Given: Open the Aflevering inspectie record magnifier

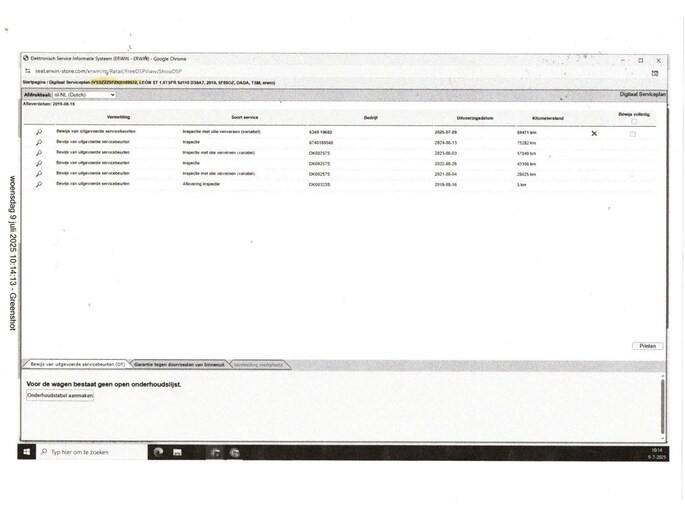Looking at the screenshot, I should [x=38, y=185].
